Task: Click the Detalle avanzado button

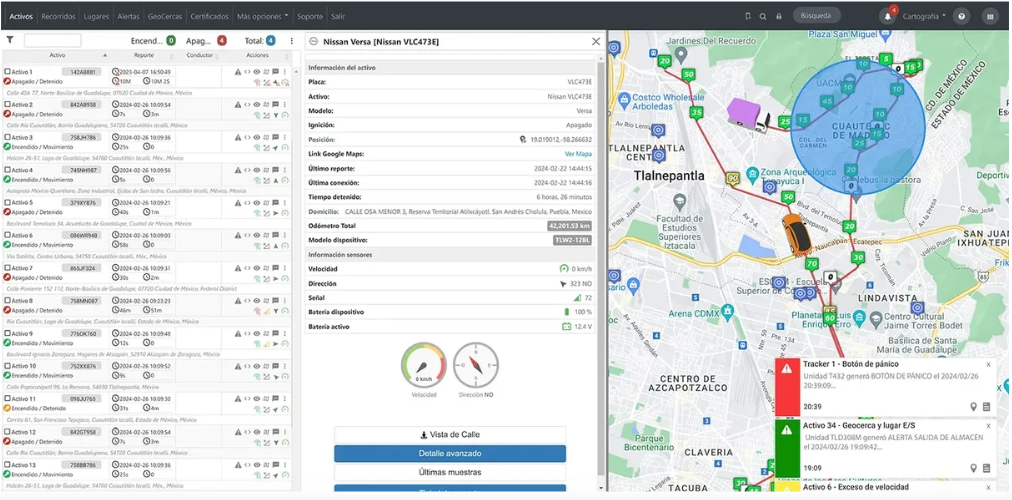Action: click(450, 454)
